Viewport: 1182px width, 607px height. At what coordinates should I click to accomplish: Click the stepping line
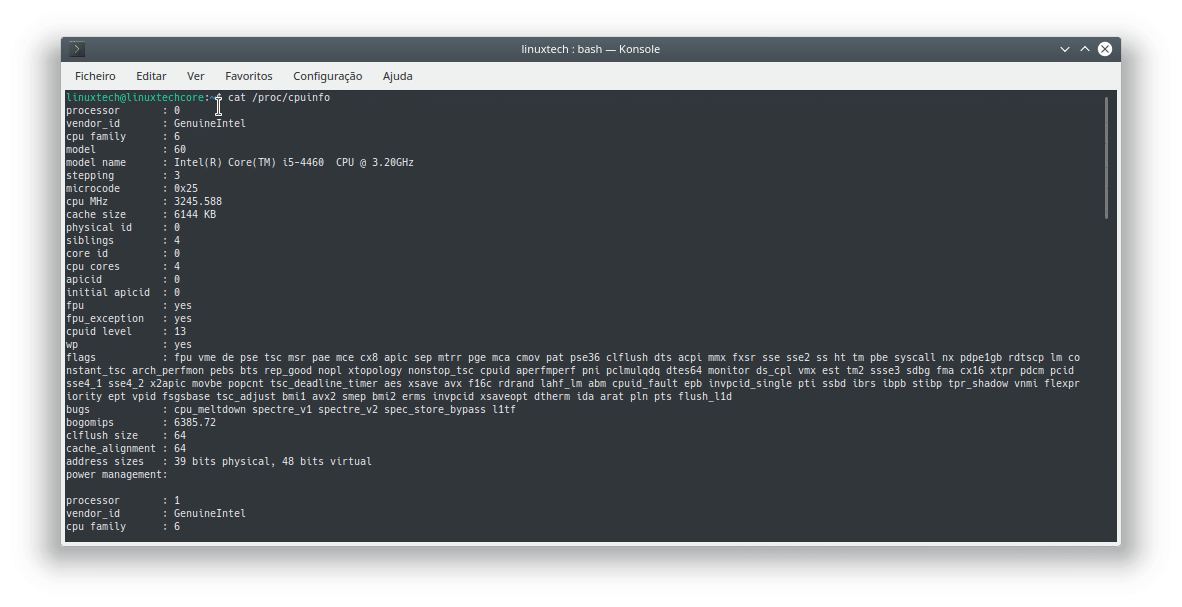tap(123, 176)
